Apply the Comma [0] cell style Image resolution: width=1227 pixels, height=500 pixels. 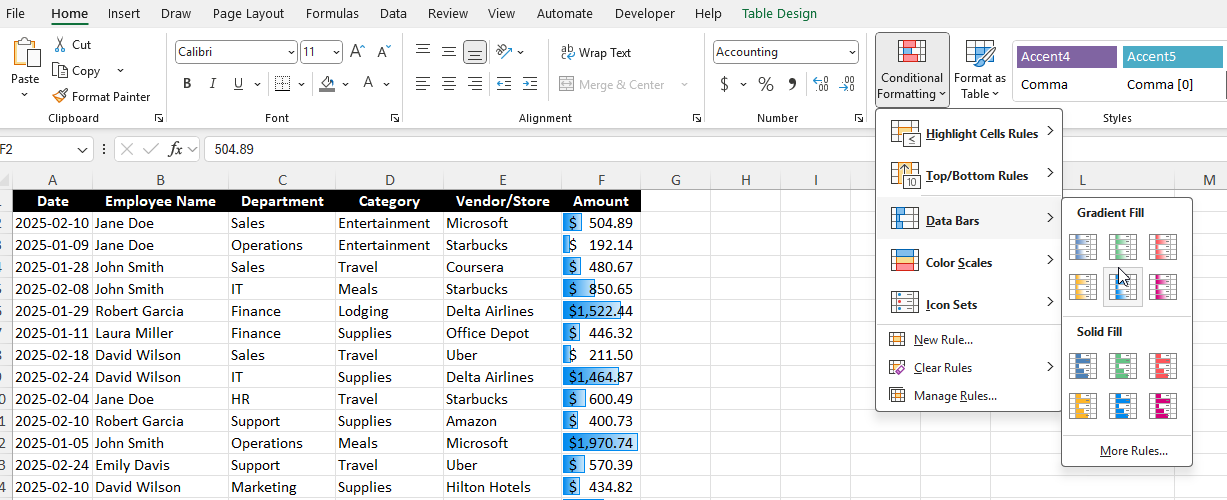click(x=1172, y=85)
